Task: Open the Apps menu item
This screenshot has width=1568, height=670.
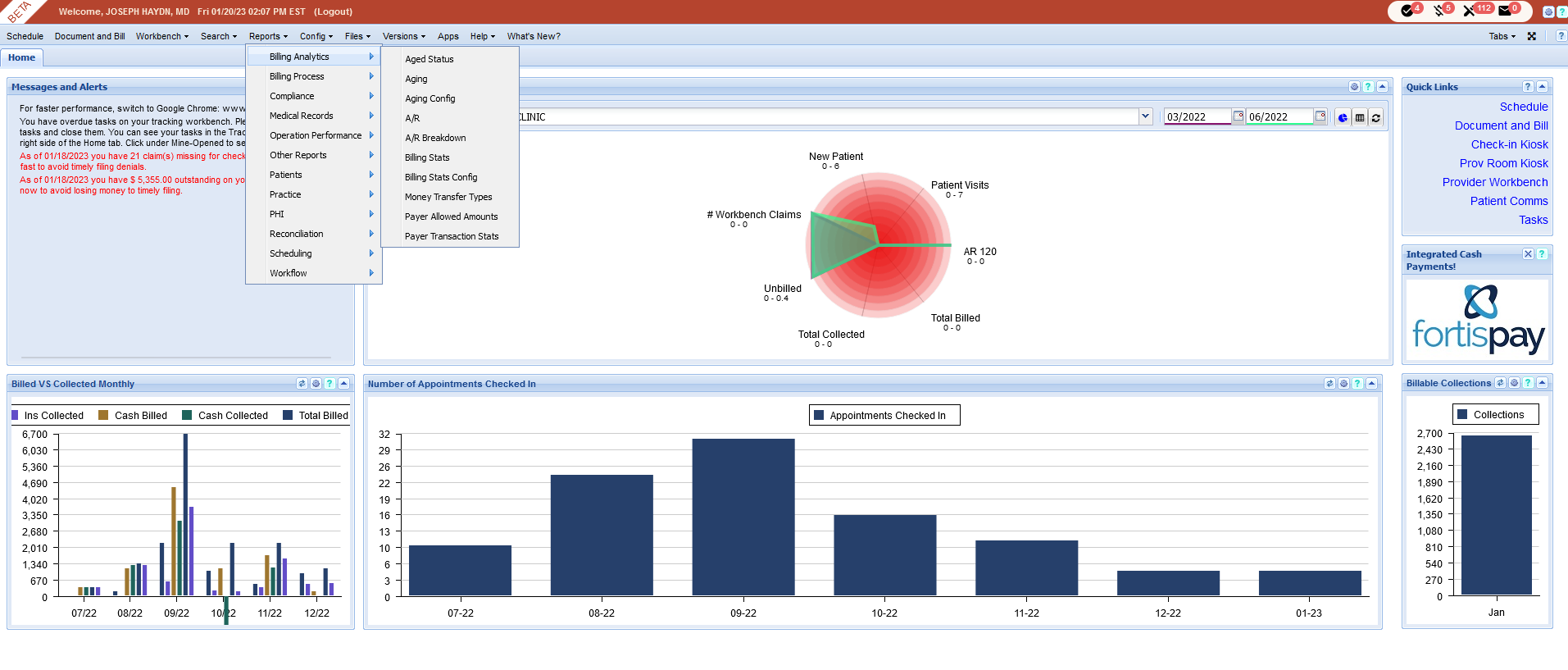Action: click(x=448, y=36)
